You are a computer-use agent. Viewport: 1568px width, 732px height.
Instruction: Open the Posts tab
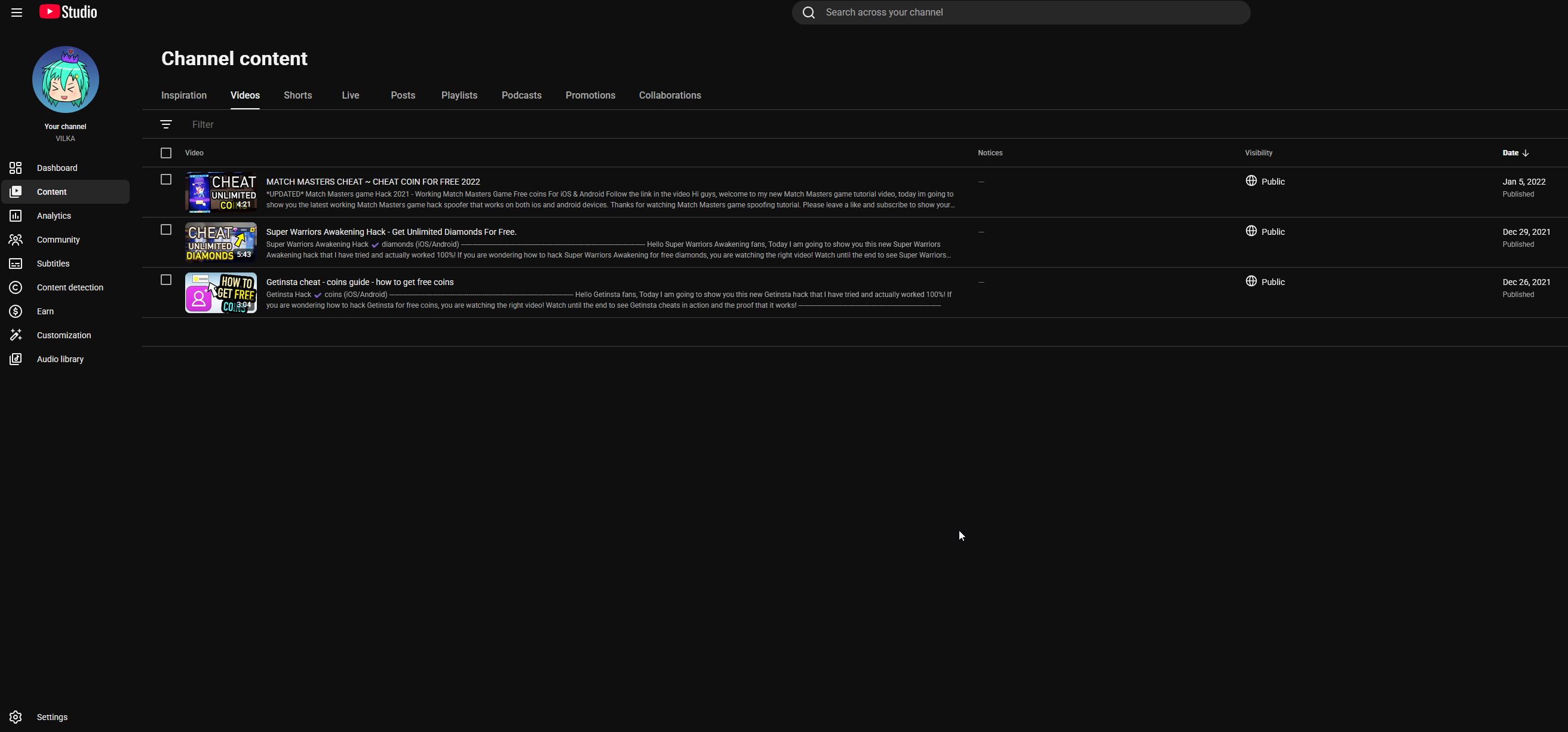pos(403,96)
